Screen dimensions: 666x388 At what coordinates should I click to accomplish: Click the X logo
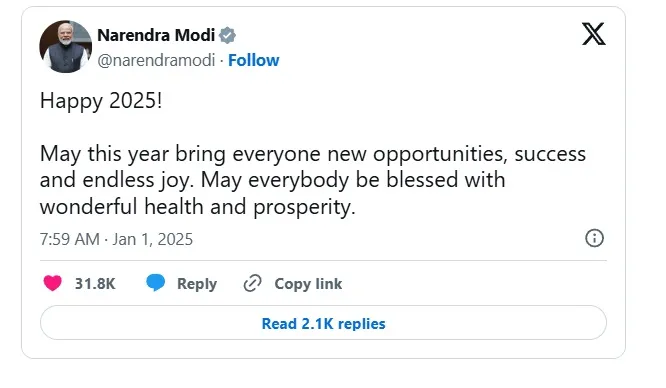(594, 34)
